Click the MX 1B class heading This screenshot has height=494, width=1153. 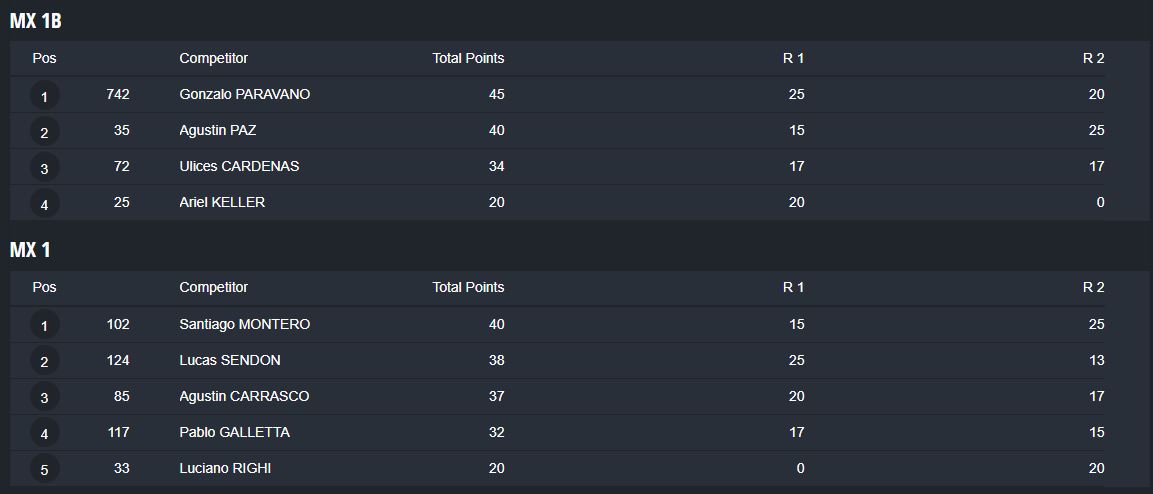pyautogui.click(x=36, y=21)
